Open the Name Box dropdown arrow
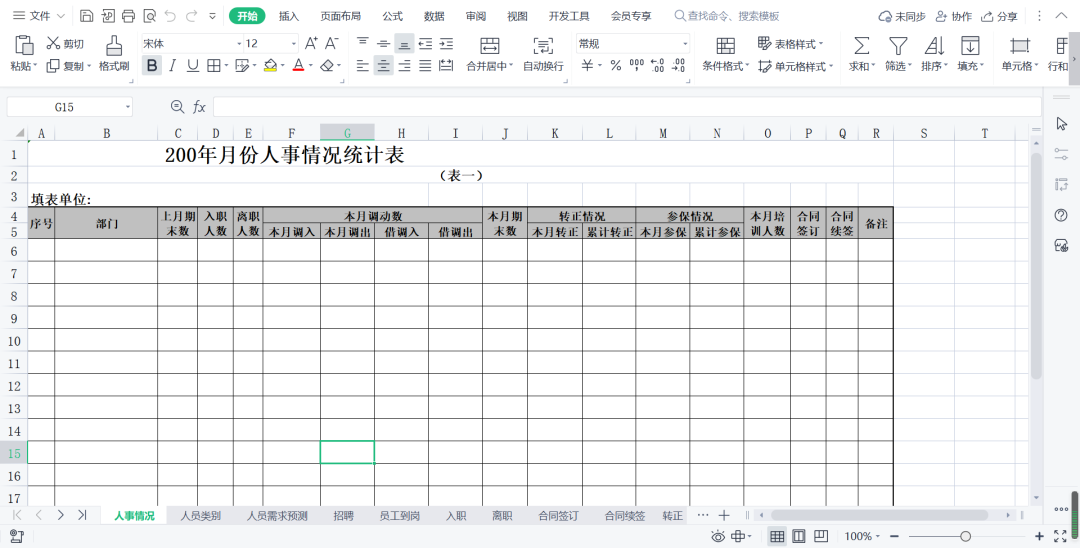The height and width of the screenshot is (548, 1080). click(x=127, y=107)
